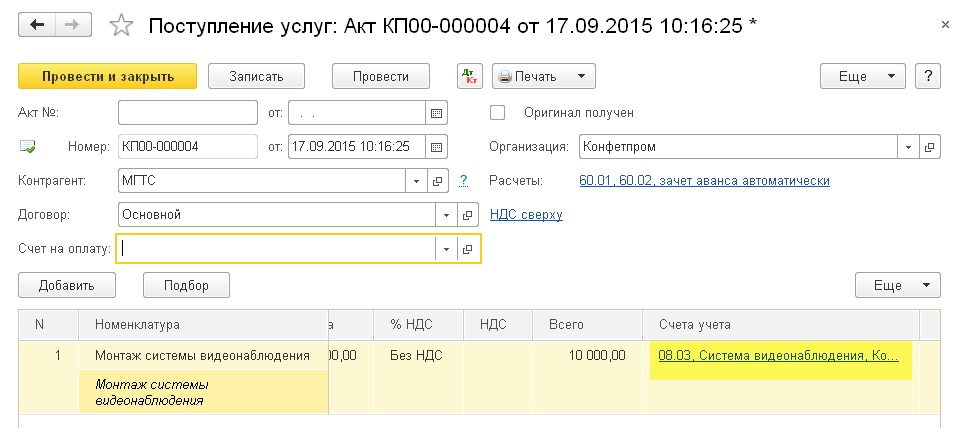Click Провести и закрыть button
974x441 pixels.
coord(107,76)
